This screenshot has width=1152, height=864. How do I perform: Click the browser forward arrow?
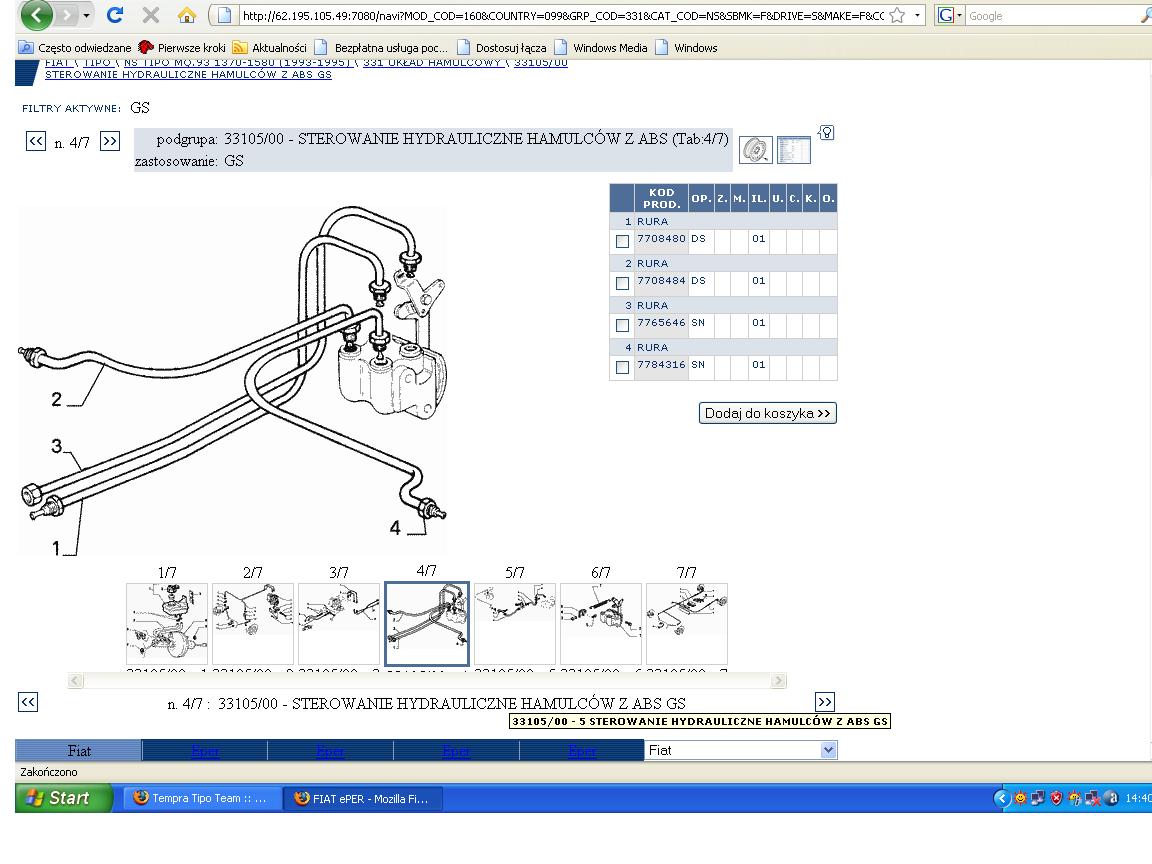coord(66,15)
